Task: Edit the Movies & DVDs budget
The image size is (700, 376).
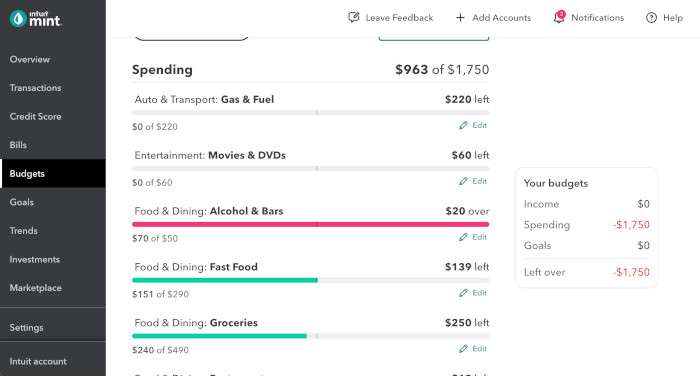Action: tap(473, 181)
